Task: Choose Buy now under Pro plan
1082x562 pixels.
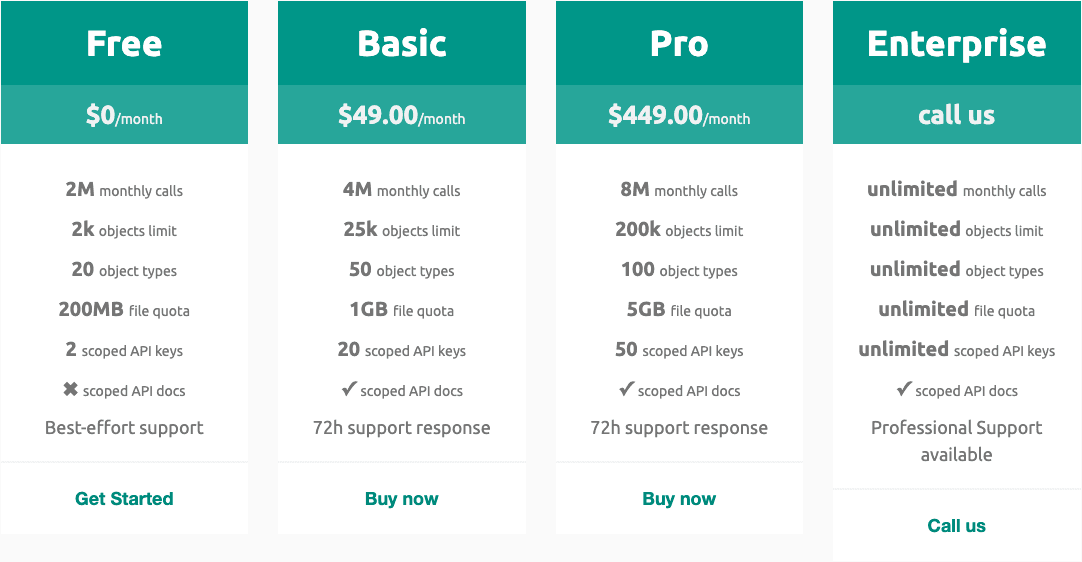Action: tap(679, 498)
